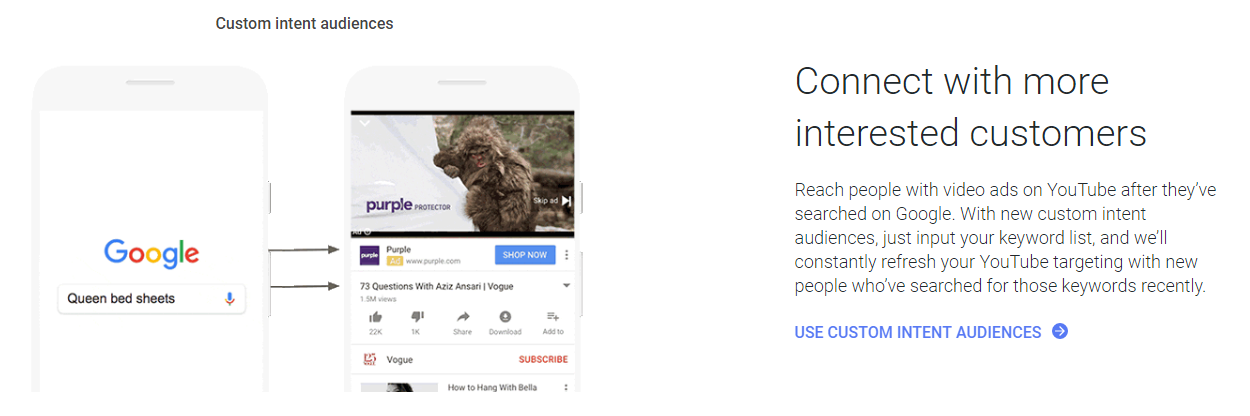Open three-dot menu beside Shop Now
The height and width of the screenshot is (416, 1250).
[567, 255]
